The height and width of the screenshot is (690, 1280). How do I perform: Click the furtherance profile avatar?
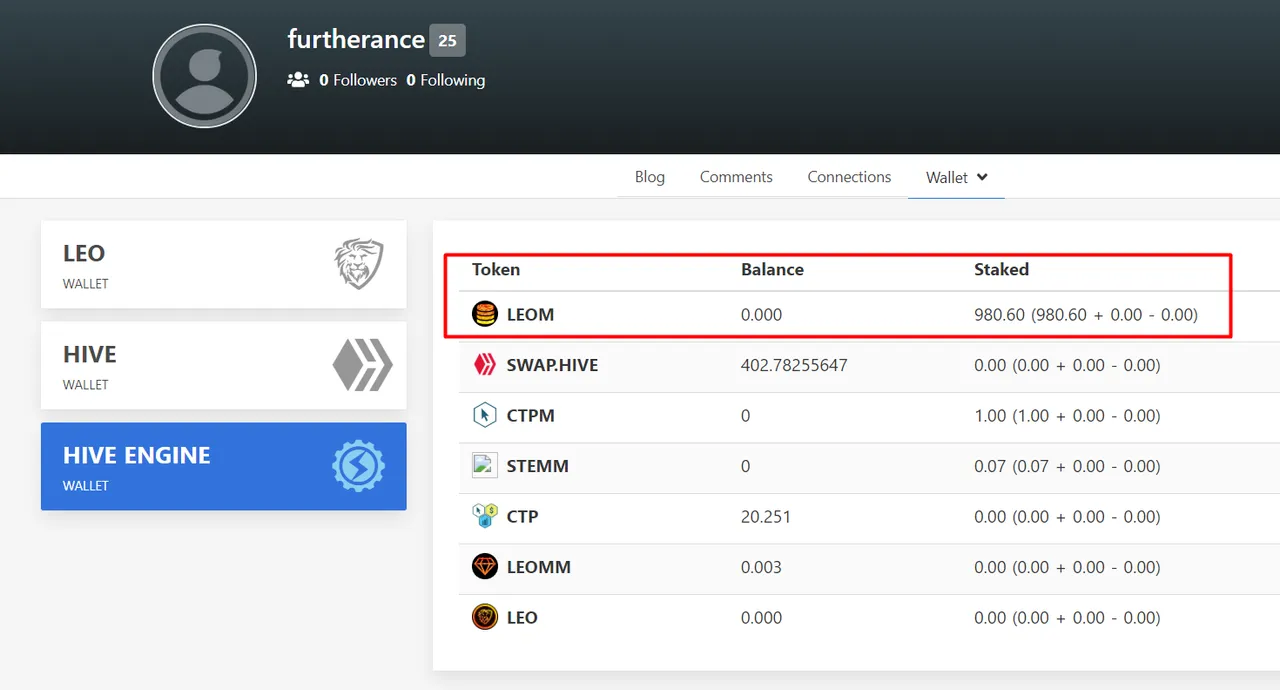click(205, 76)
